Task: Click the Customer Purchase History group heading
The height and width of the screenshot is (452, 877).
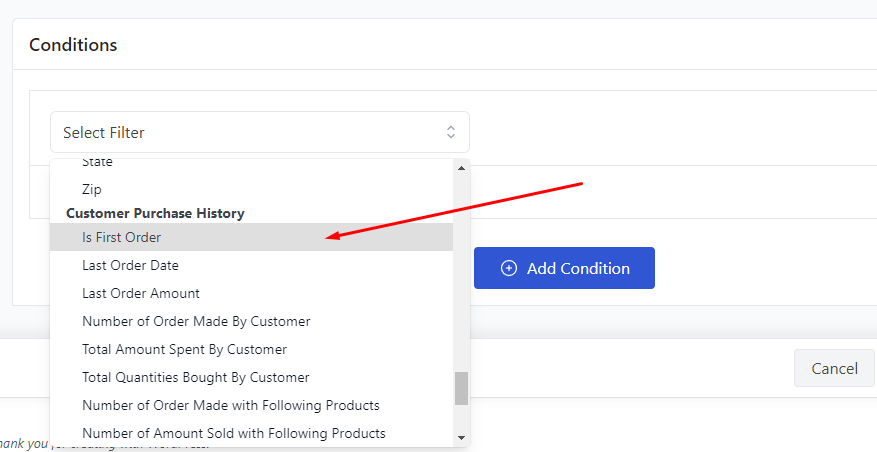Action: [x=155, y=213]
